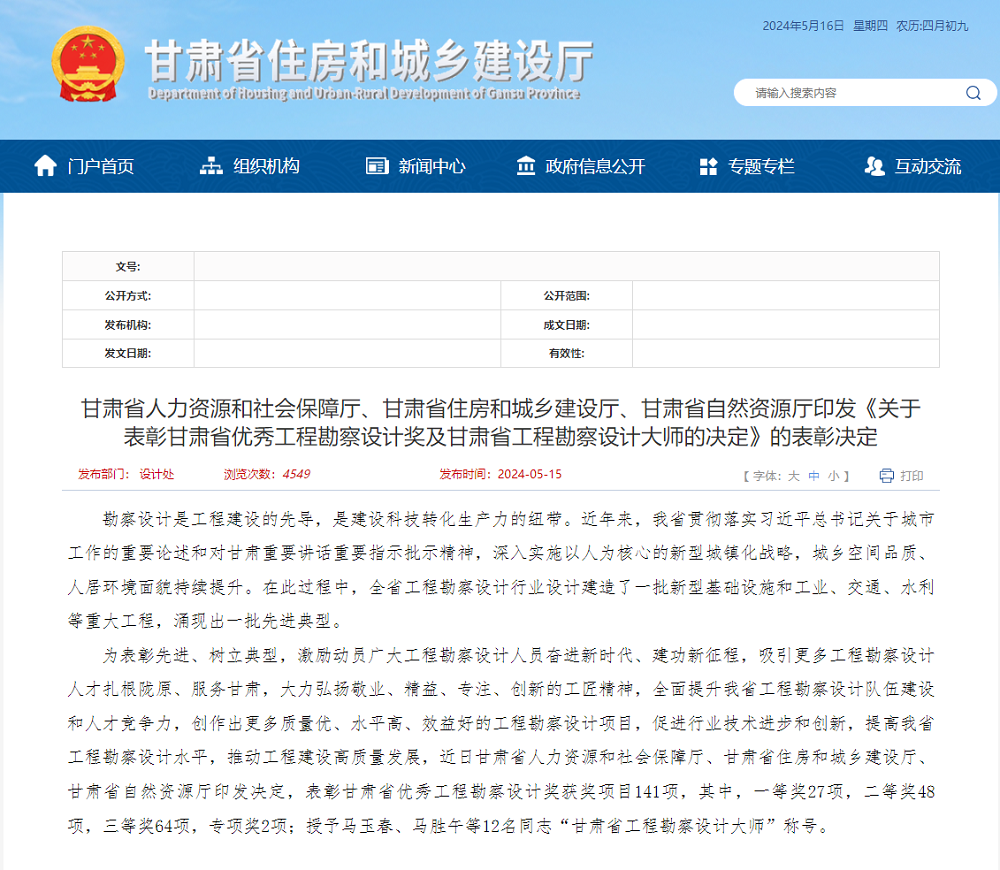Screen dimensions: 1000x870
Task: Click the 农历:四月初九 text
Action: point(932,26)
